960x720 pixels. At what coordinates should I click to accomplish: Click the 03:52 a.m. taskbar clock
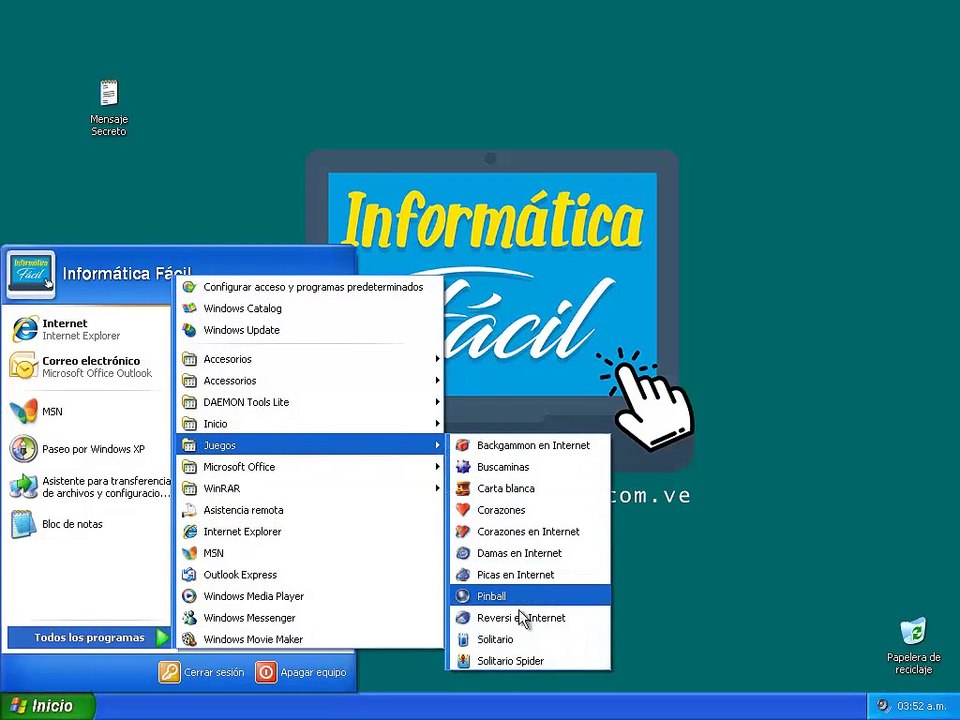click(x=921, y=706)
